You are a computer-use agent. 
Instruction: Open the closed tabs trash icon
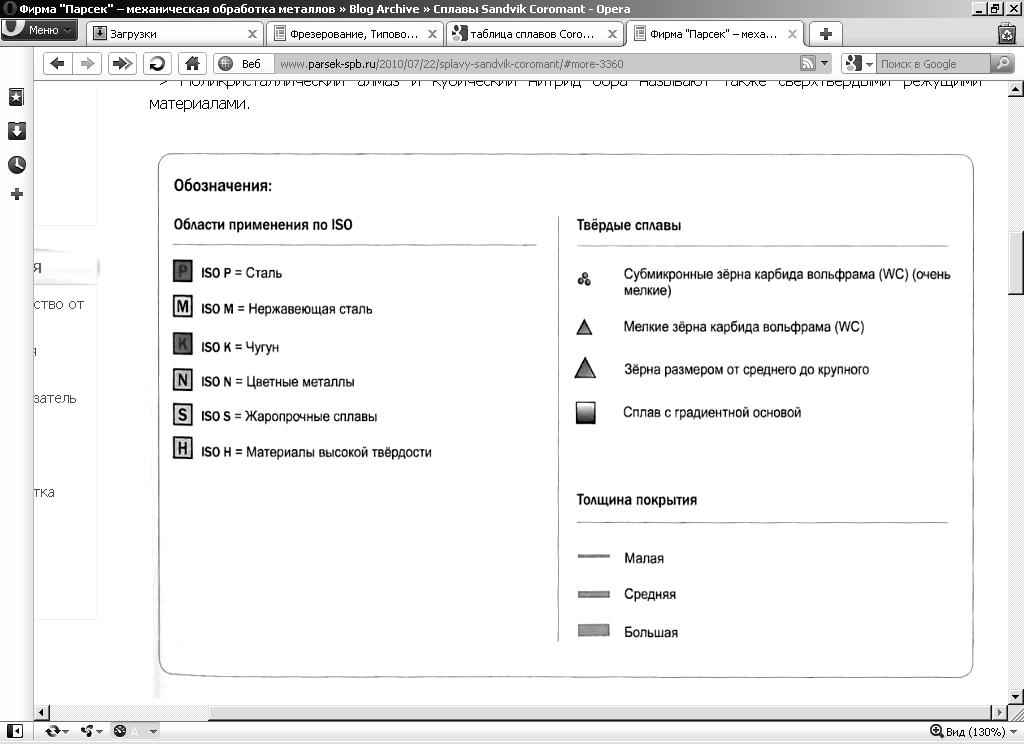pyautogui.click(x=1007, y=33)
